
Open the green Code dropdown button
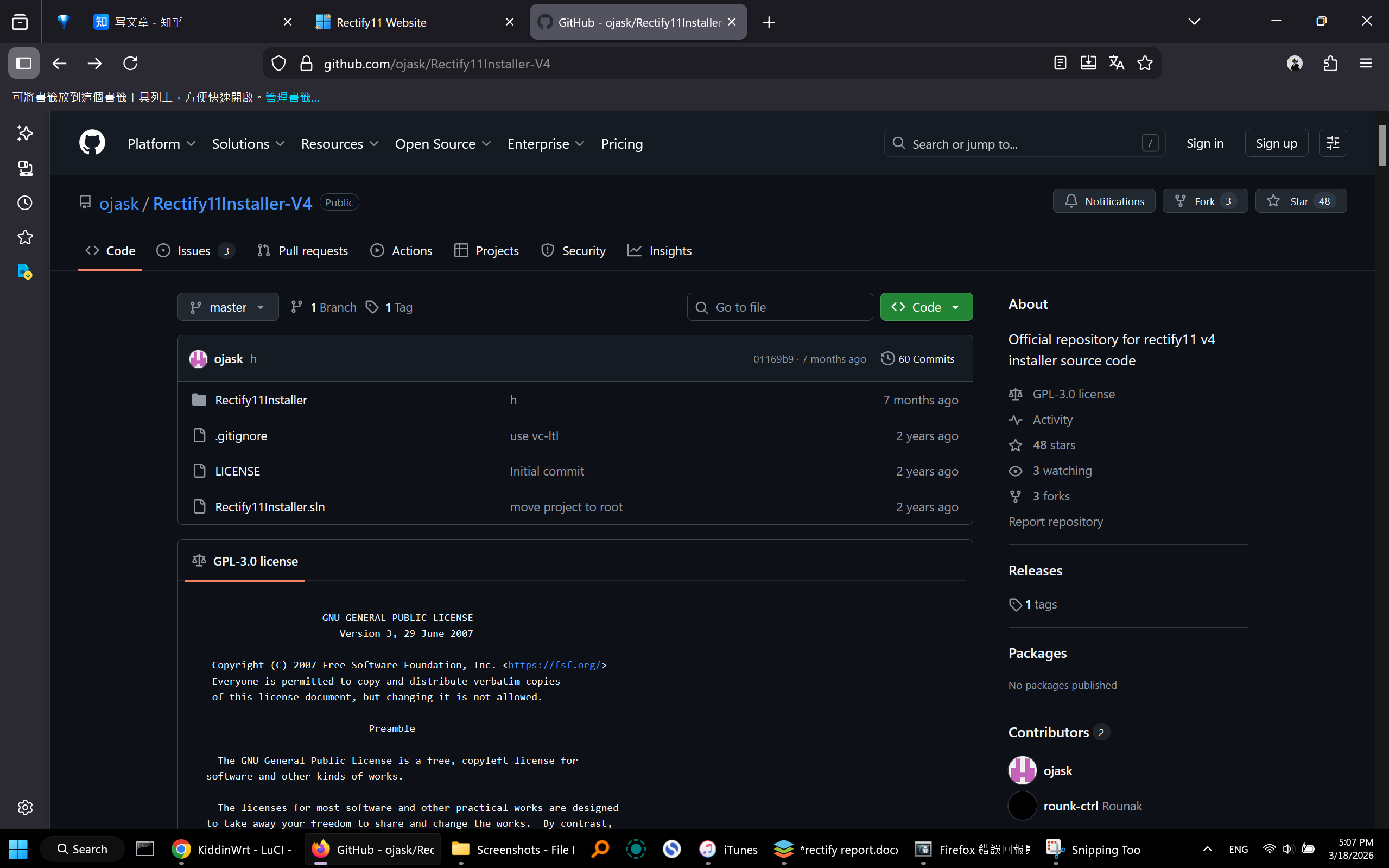(927, 307)
